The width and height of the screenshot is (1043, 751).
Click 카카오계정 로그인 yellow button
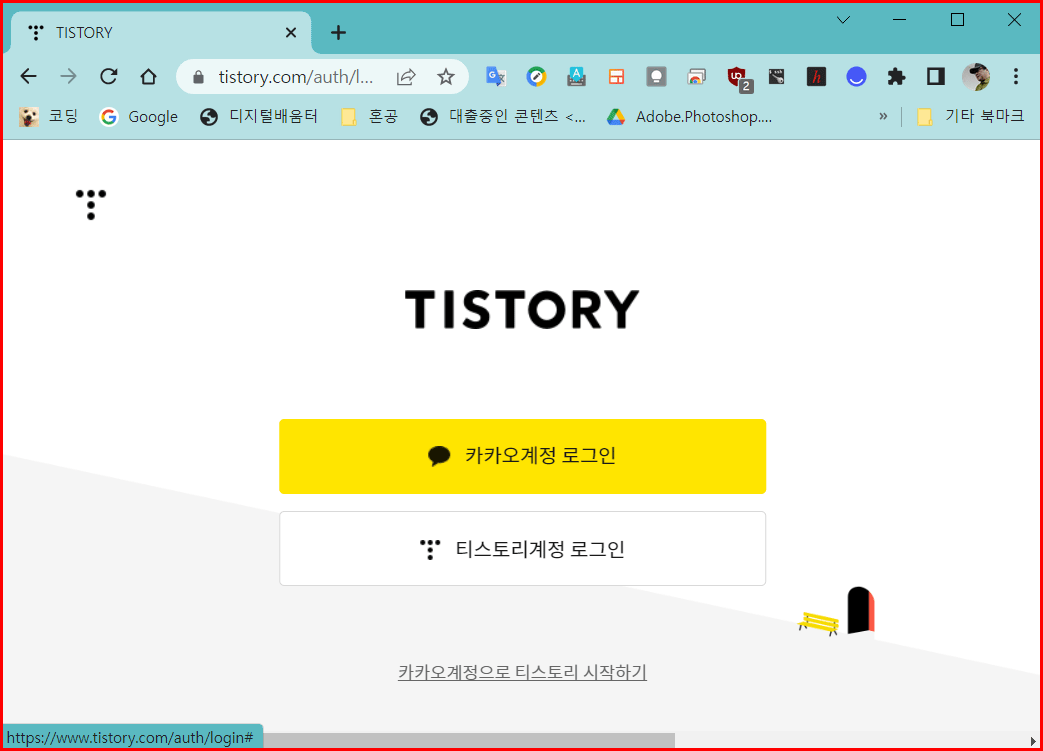click(522, 456)
